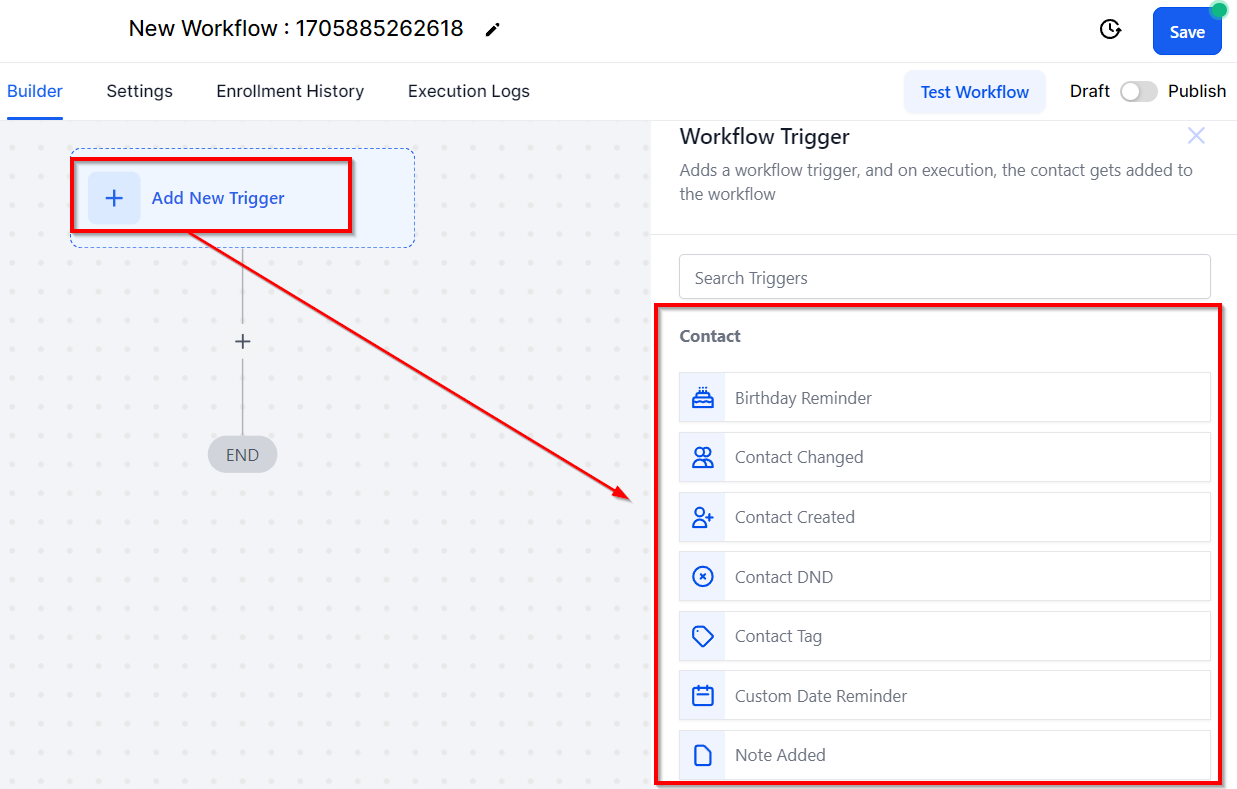Open the Enrollment History tab
The width and height of the screenshot is (1237, 789).
[290, 91]
